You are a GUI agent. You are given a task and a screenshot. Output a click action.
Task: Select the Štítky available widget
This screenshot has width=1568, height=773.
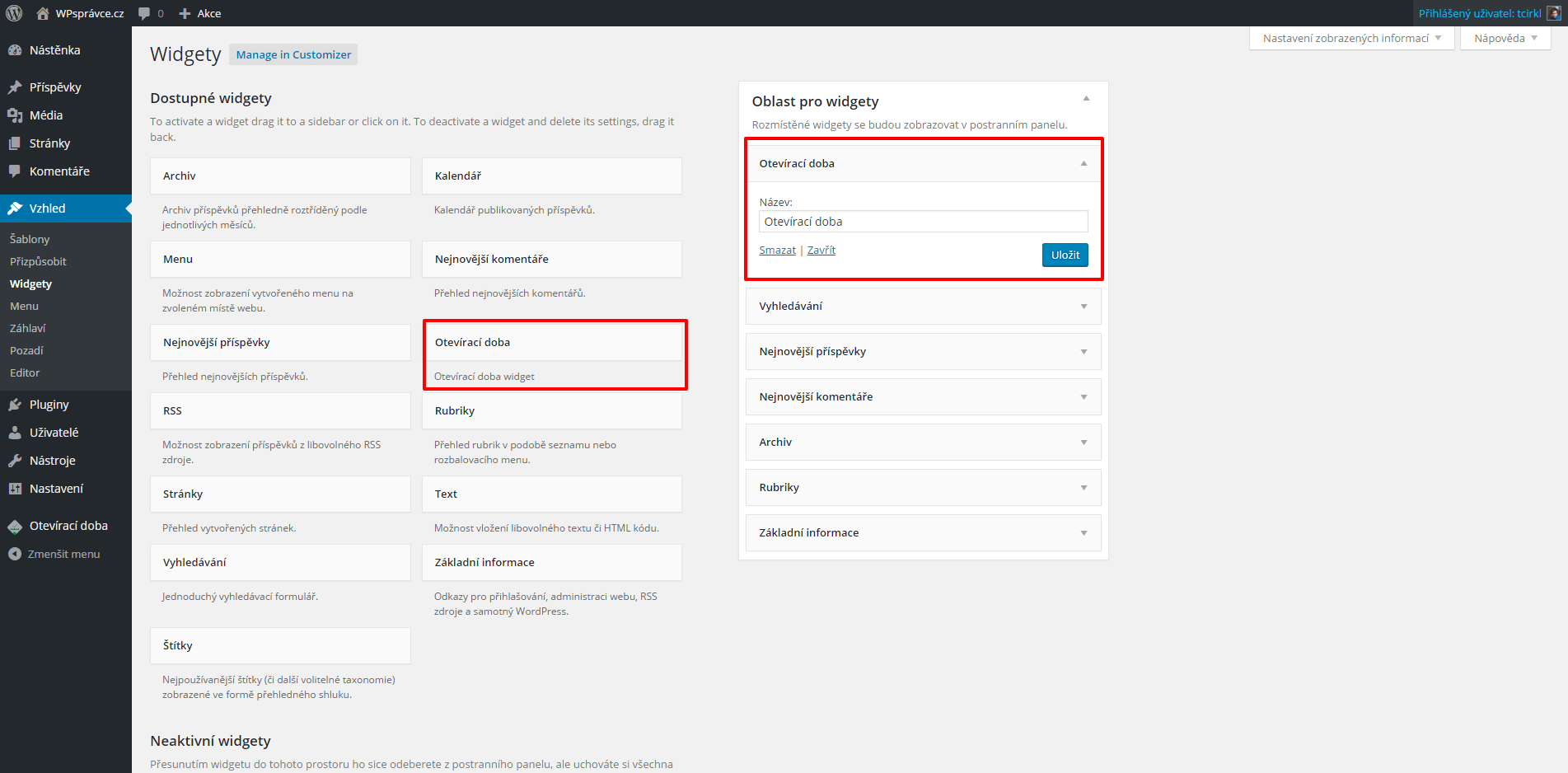[x=280, y=646]
